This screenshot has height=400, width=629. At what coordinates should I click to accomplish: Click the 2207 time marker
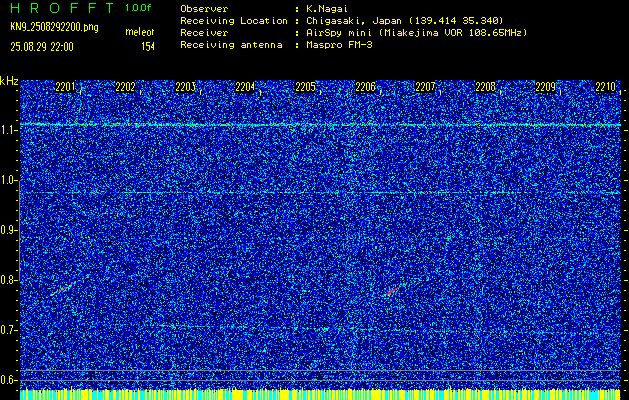pyautogui.click(x=425, y=87)
